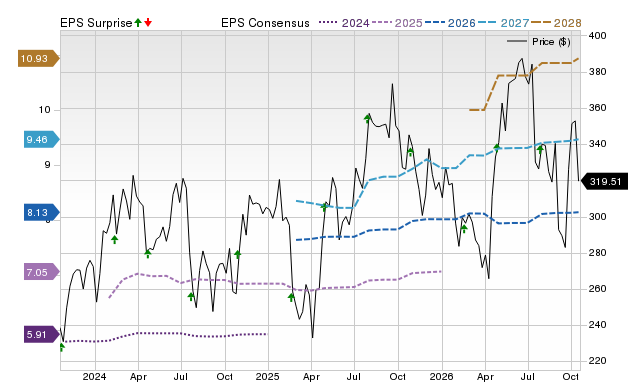Screen dimensions: 640x382
Task: Click the 340 label on the price axis
Action: (597, 144)
